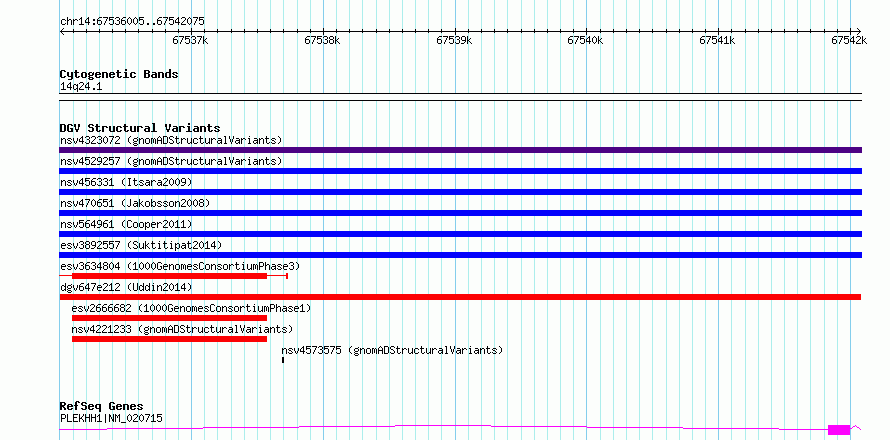890x440 pixels.
Task: Click the nsv4323072 gnomAD variant label
Action: click(171, 140)
